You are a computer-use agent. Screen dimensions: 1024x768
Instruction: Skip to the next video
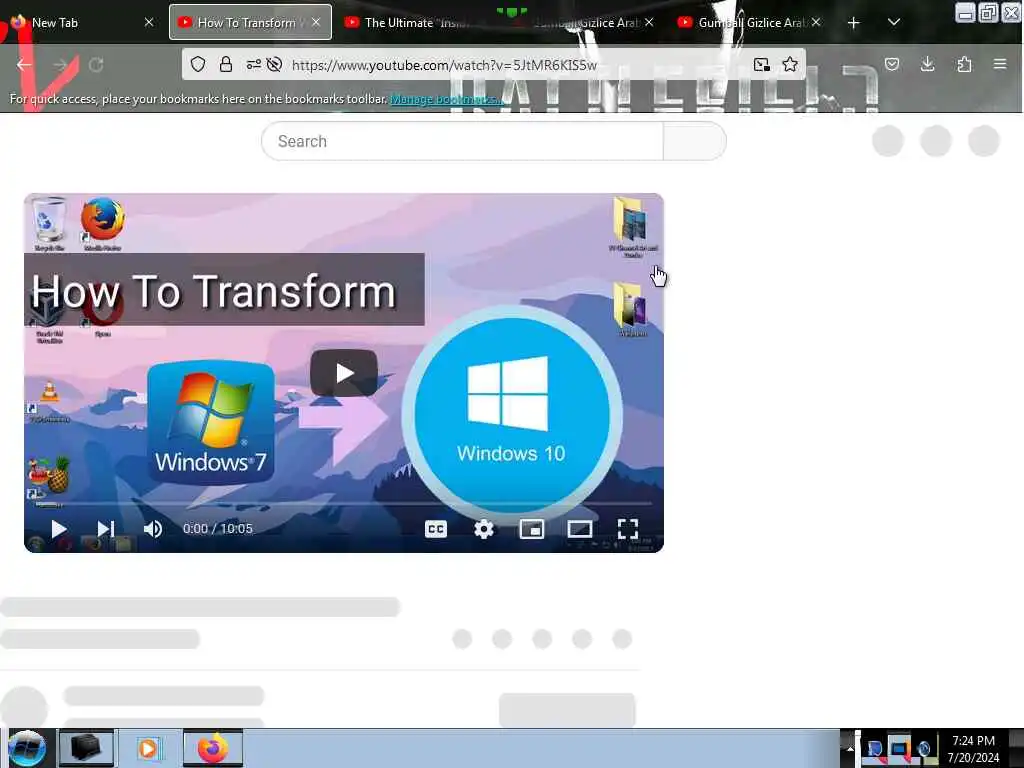click(x=106, y=528)
